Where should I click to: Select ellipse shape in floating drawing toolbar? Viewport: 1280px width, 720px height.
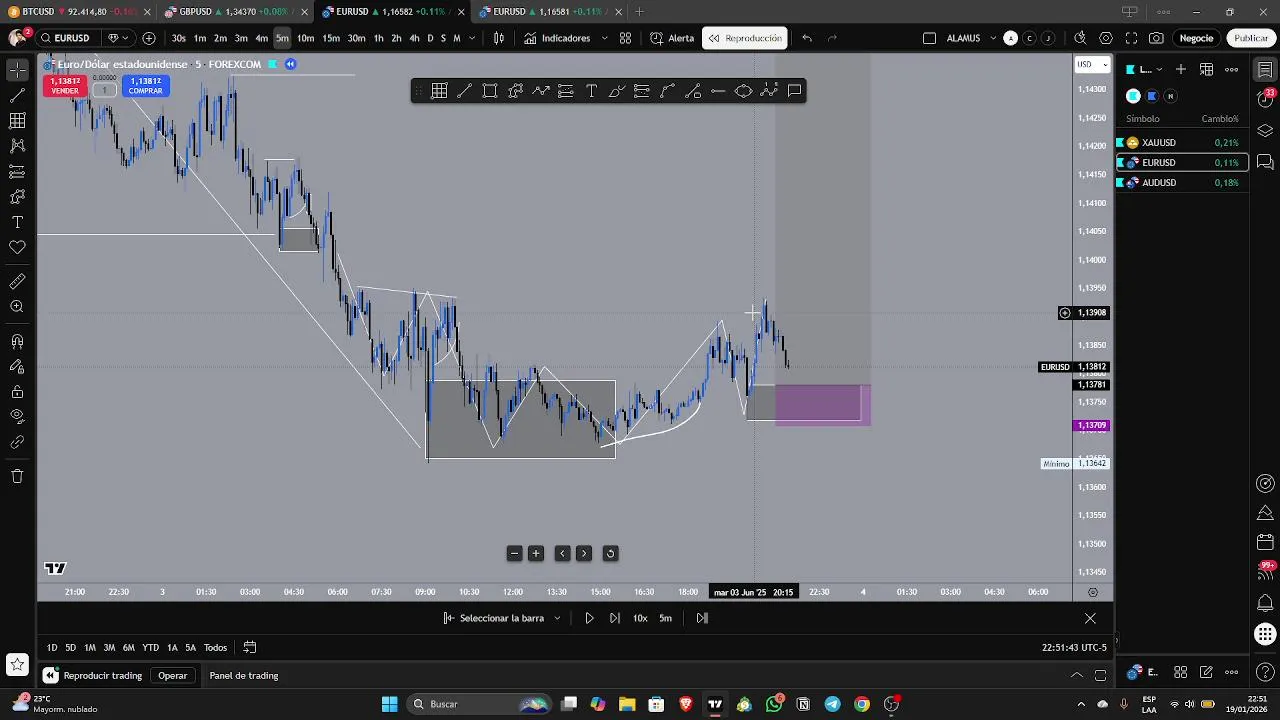(x=743, y=91)
